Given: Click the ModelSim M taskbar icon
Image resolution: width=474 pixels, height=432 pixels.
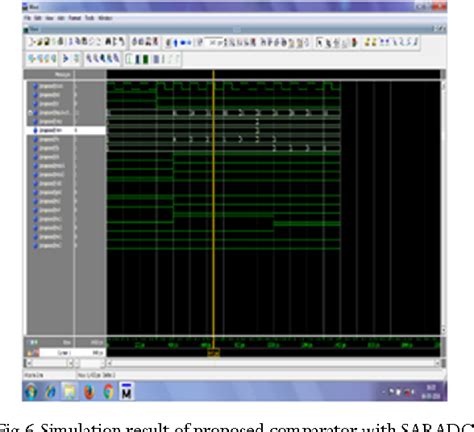Looking at the screenshot, I should [x=127, y=392].
